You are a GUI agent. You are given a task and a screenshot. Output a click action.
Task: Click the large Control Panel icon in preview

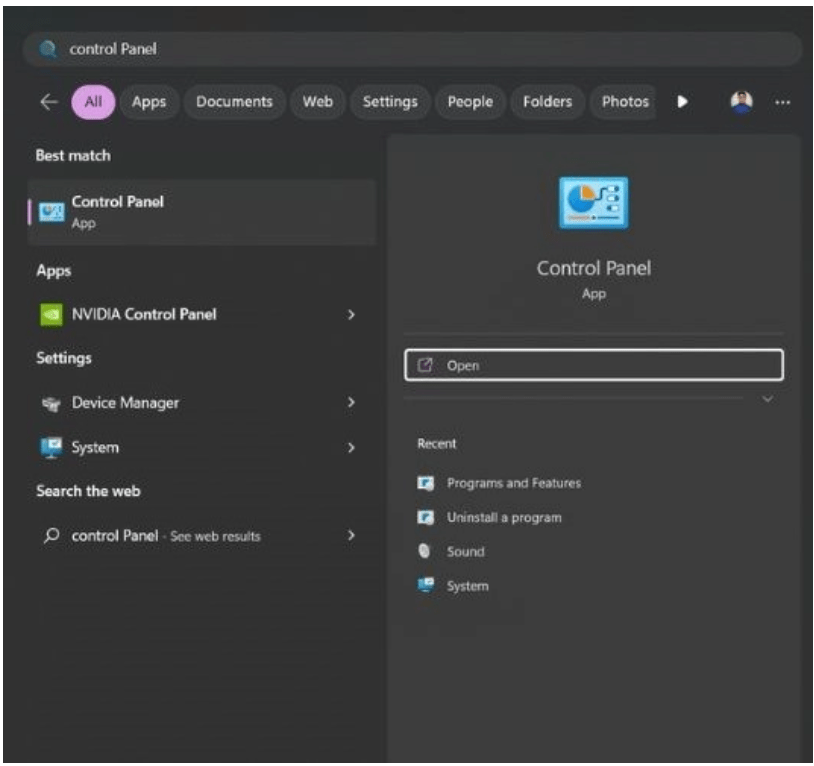click(x=593, y=203)
